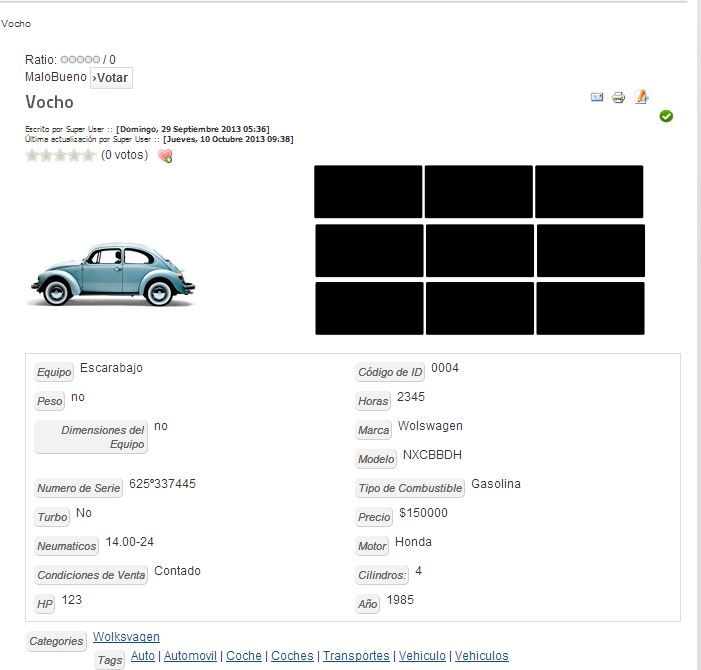Click the Motor label
Image resolution: width=701 pixels, height=670 pixels.
pos(372,546)
